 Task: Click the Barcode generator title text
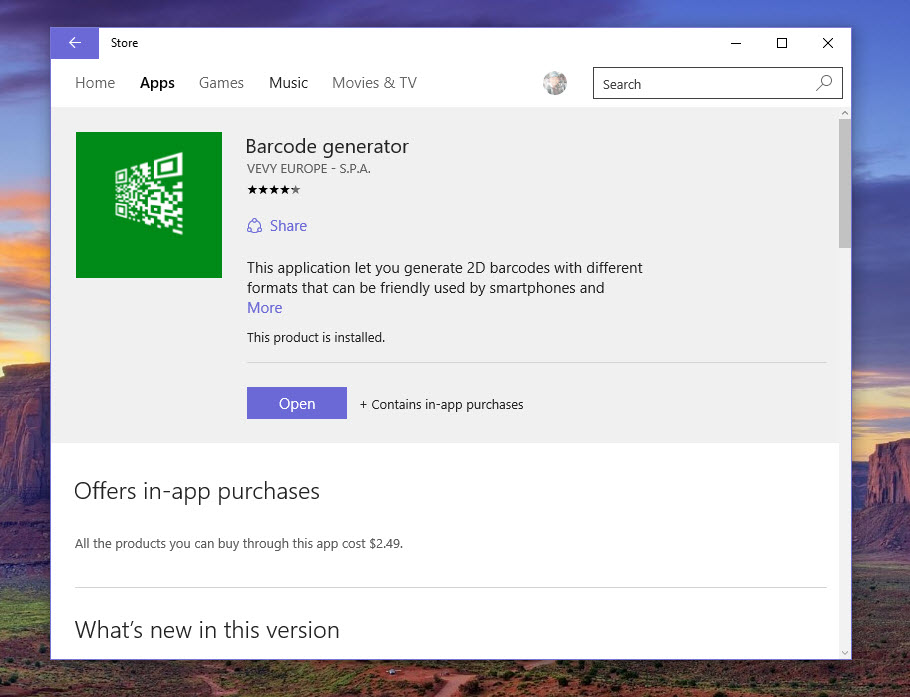pyautogui.click(x=327, y=147)
